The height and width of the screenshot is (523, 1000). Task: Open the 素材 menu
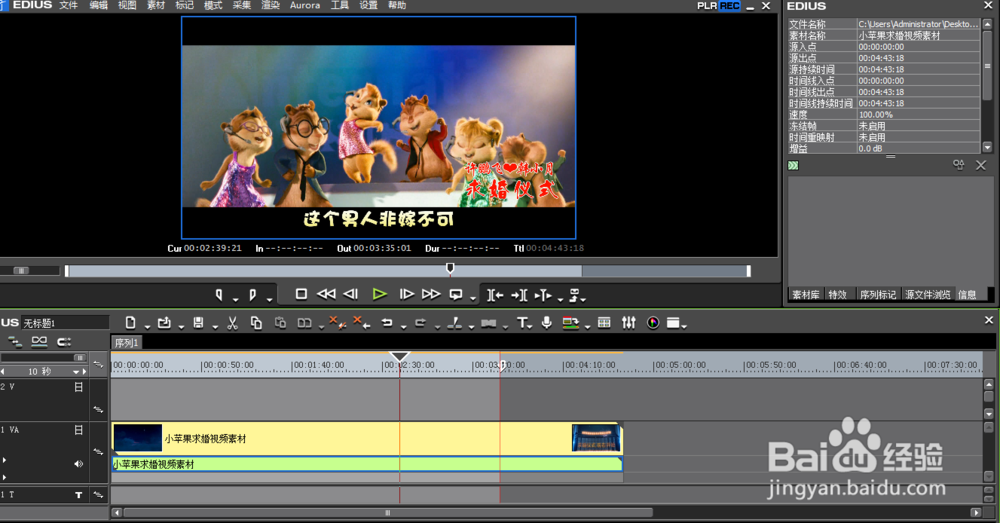tap(156, 5)
